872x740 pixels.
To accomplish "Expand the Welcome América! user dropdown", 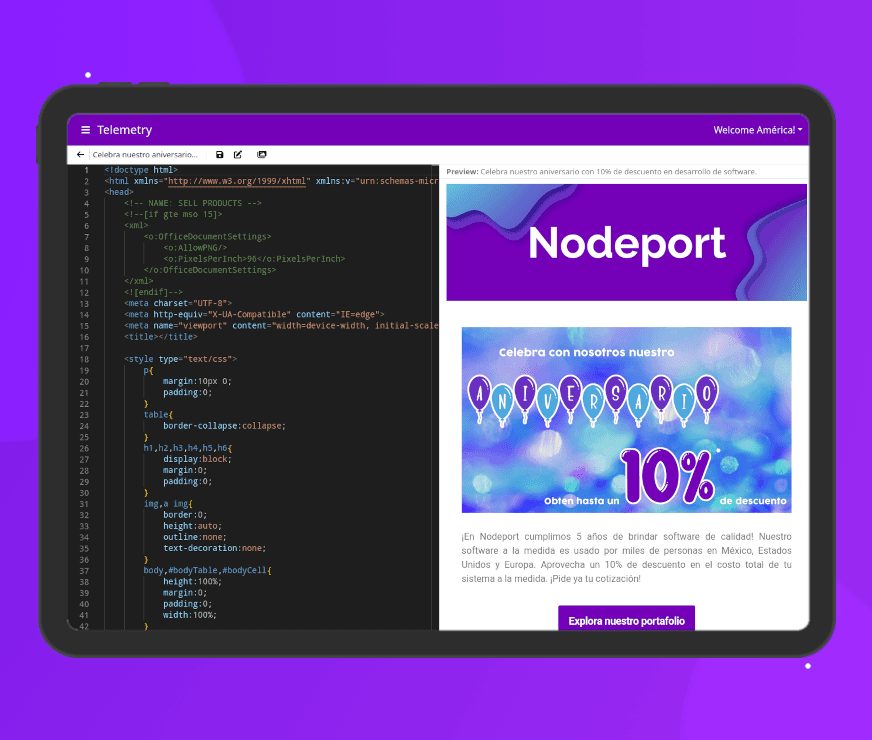I will pyautogui.click(x=757, y=130).
